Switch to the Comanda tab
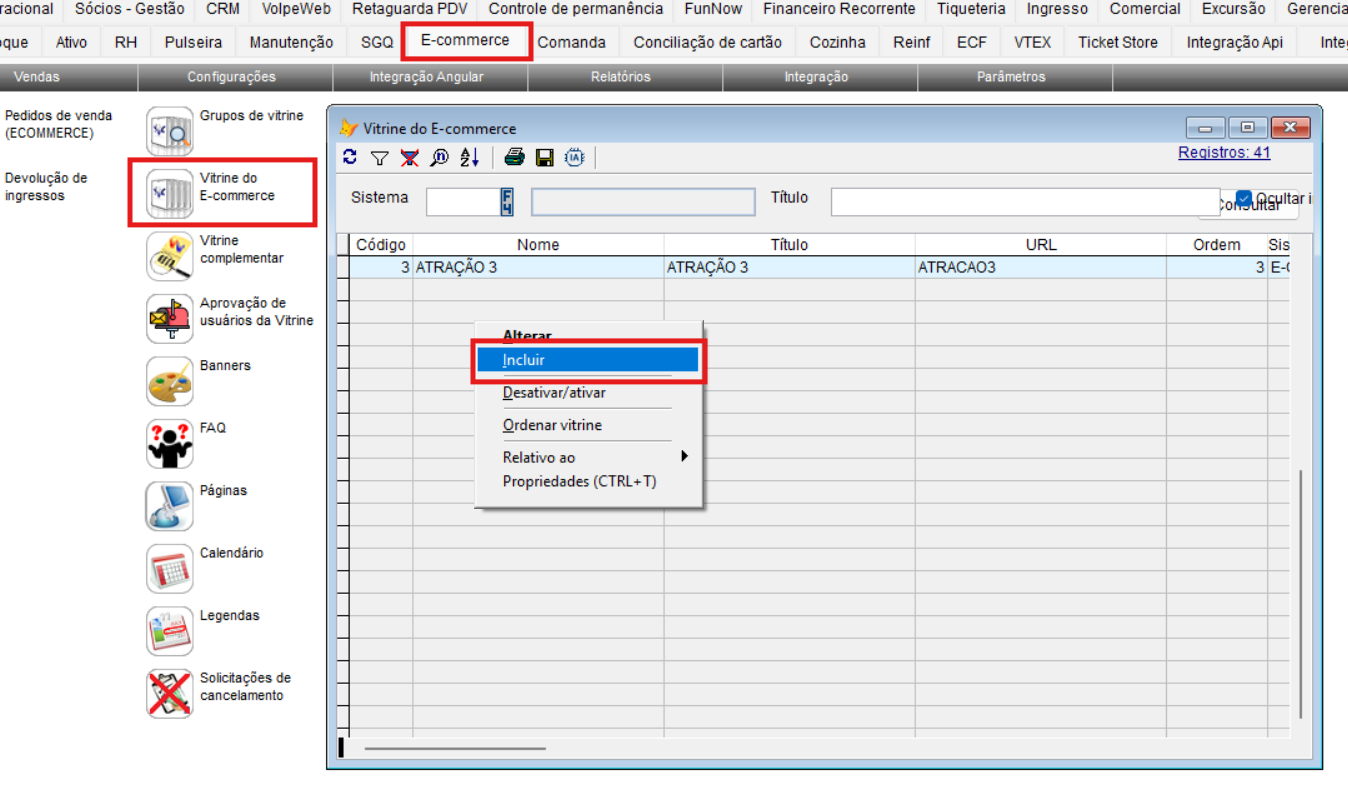 (571, 42)
